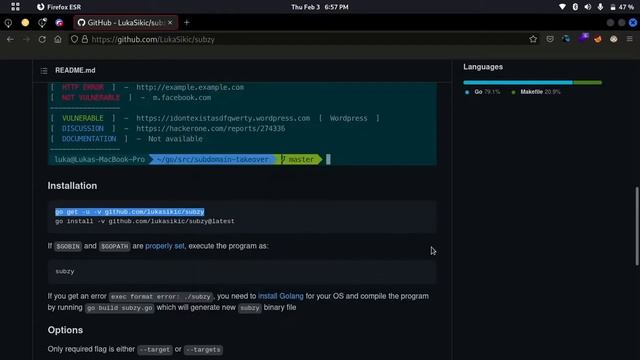
Task: Open the clock showing Thu Feb 3
Action: pyautogui.click(x=320, y=7)
